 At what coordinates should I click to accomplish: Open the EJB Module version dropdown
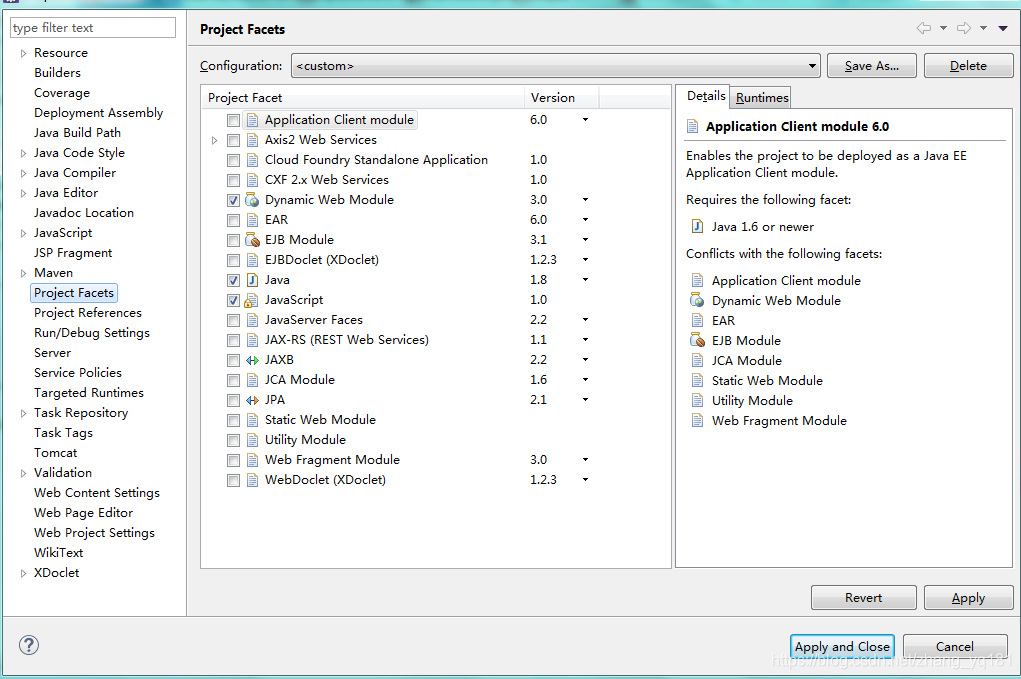click(585, 240)
